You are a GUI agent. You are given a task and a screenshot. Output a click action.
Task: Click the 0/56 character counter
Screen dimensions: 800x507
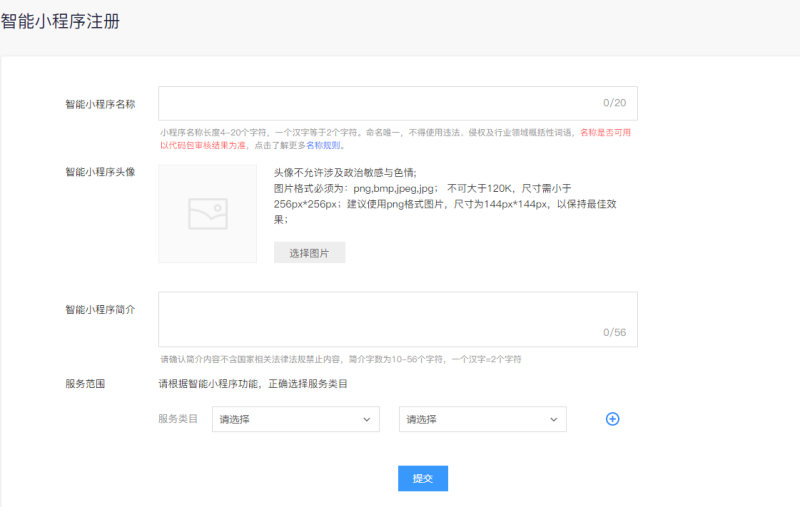point(614,333)
